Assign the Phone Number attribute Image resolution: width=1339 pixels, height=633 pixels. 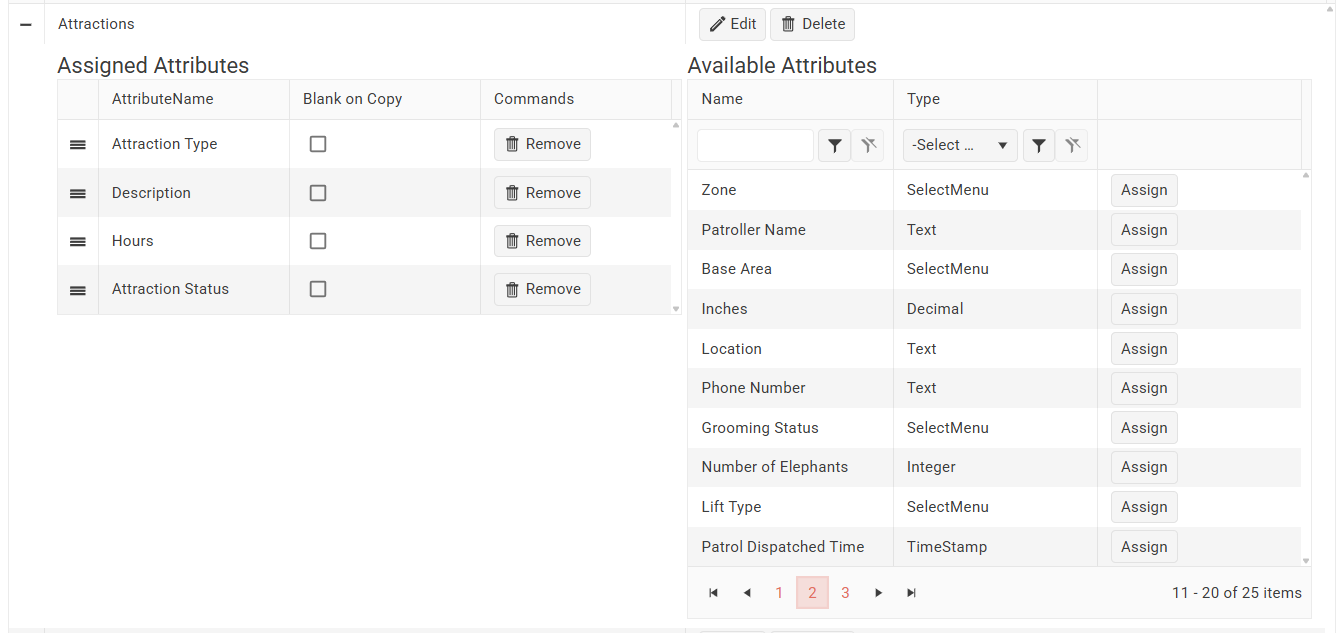click(x=1144, y=388)
